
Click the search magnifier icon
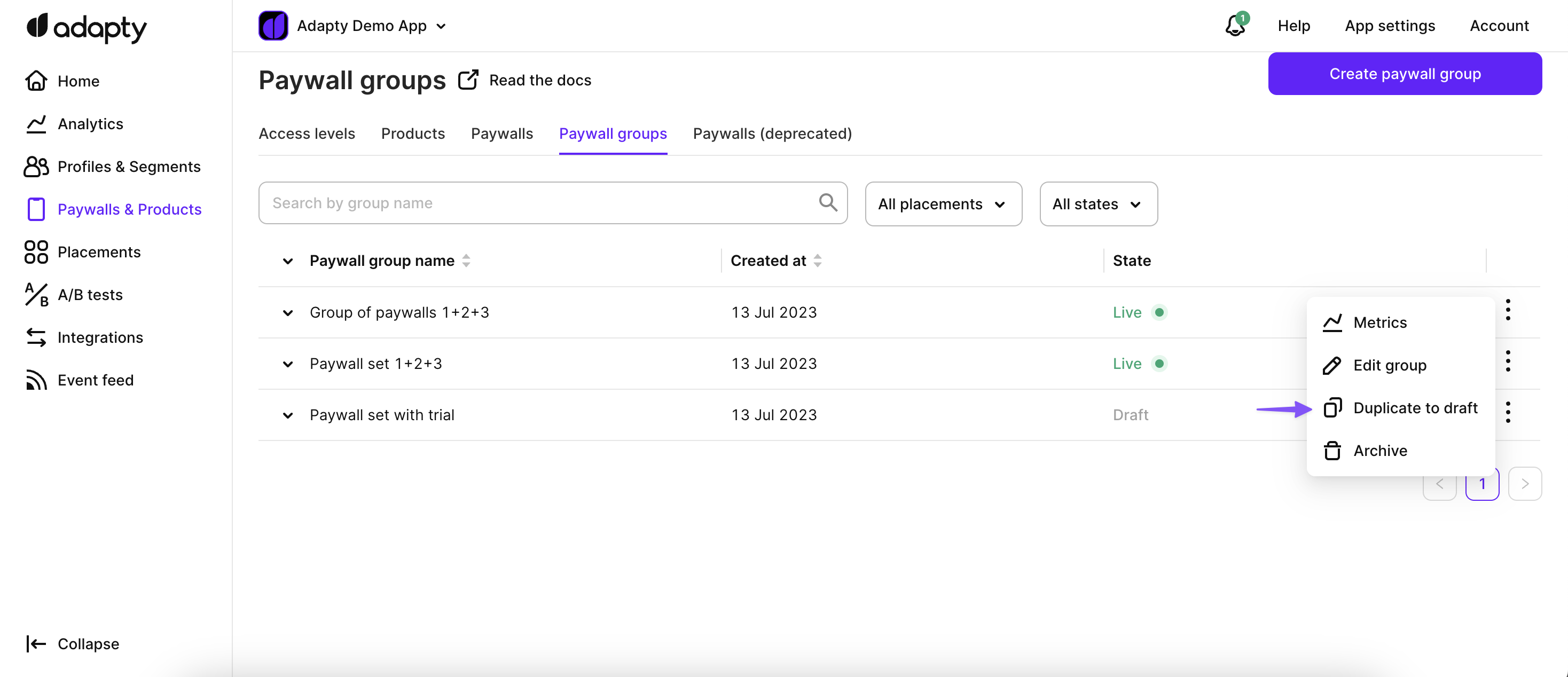pos(828,202)
